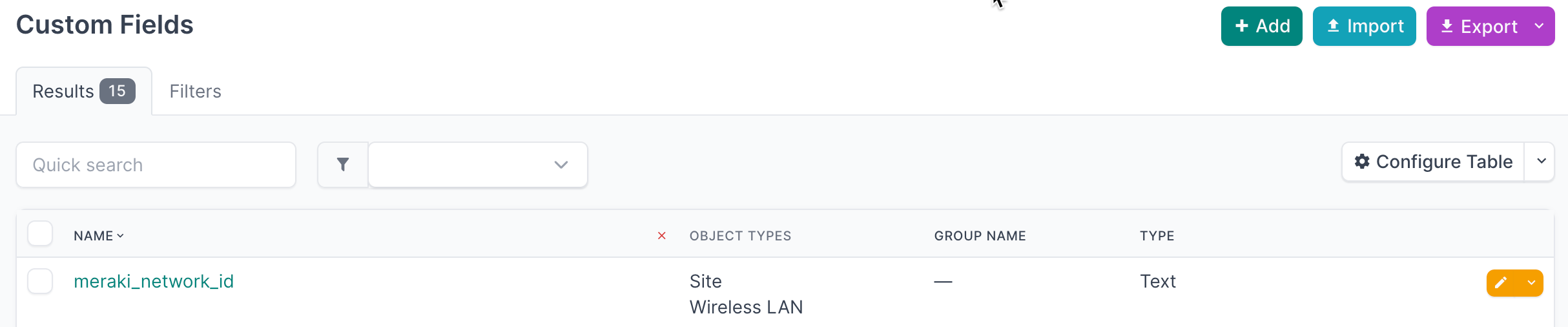Open the saved filter dropdown

[x=478, y=165]
